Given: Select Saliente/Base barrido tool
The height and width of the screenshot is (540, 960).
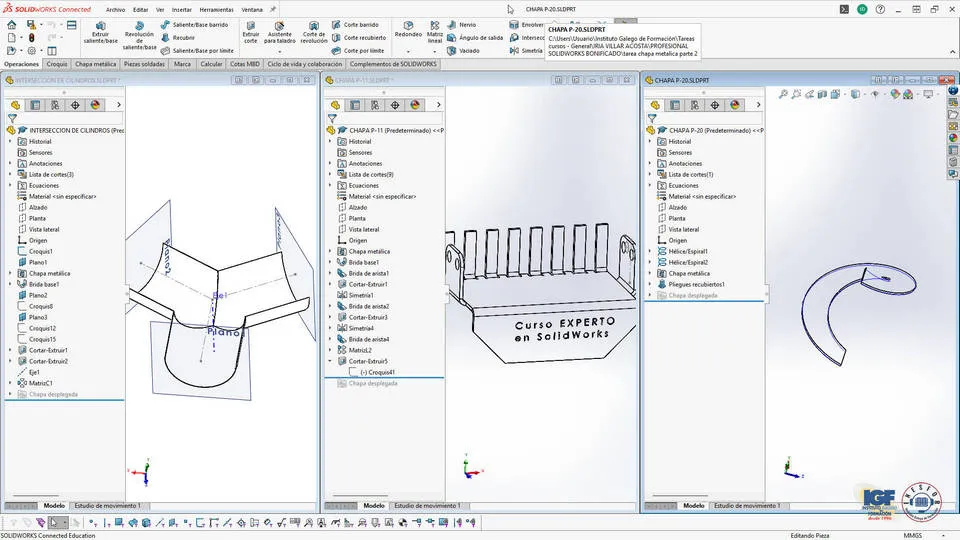Looking at the screenshot, I should tap(194, 25).
